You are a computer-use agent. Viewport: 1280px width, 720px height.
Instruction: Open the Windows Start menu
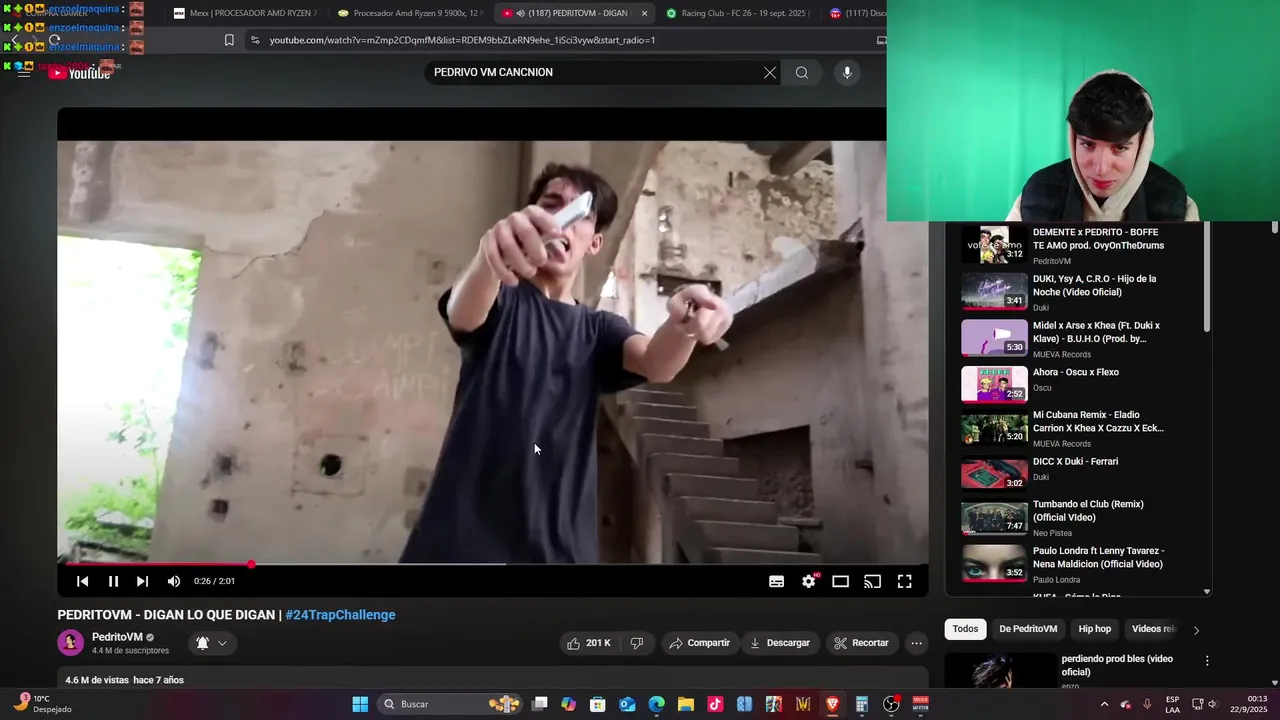360,704
